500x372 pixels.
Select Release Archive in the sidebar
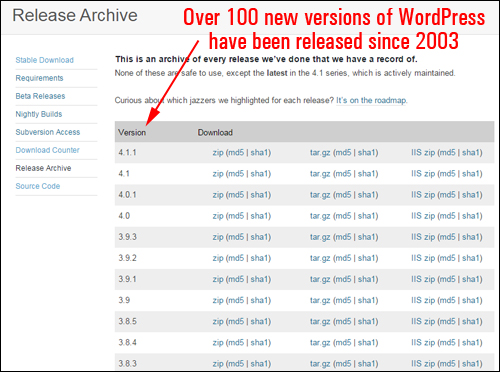[x=43, y=168]
